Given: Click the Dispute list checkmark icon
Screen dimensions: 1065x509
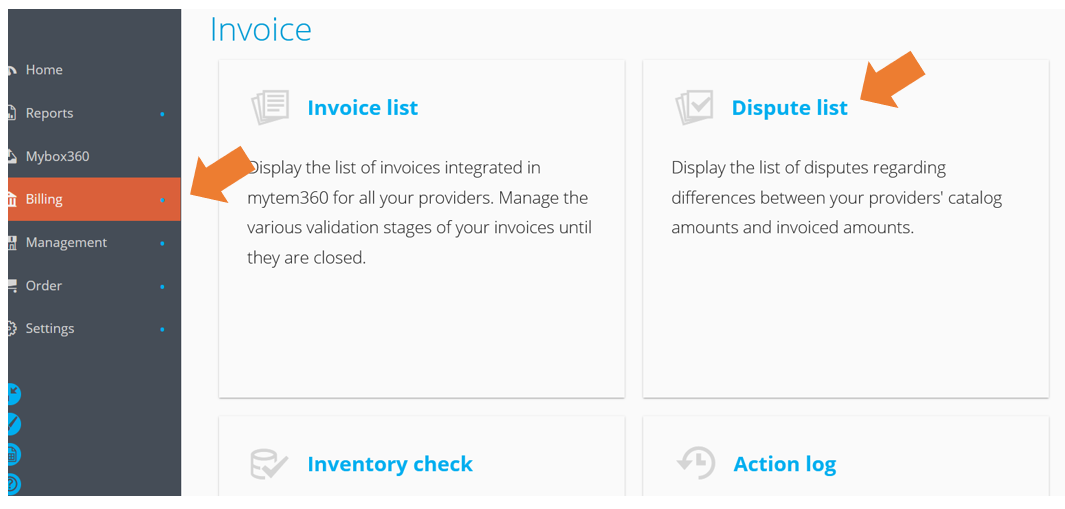Looking at the screenshot, I should [693, 107].
